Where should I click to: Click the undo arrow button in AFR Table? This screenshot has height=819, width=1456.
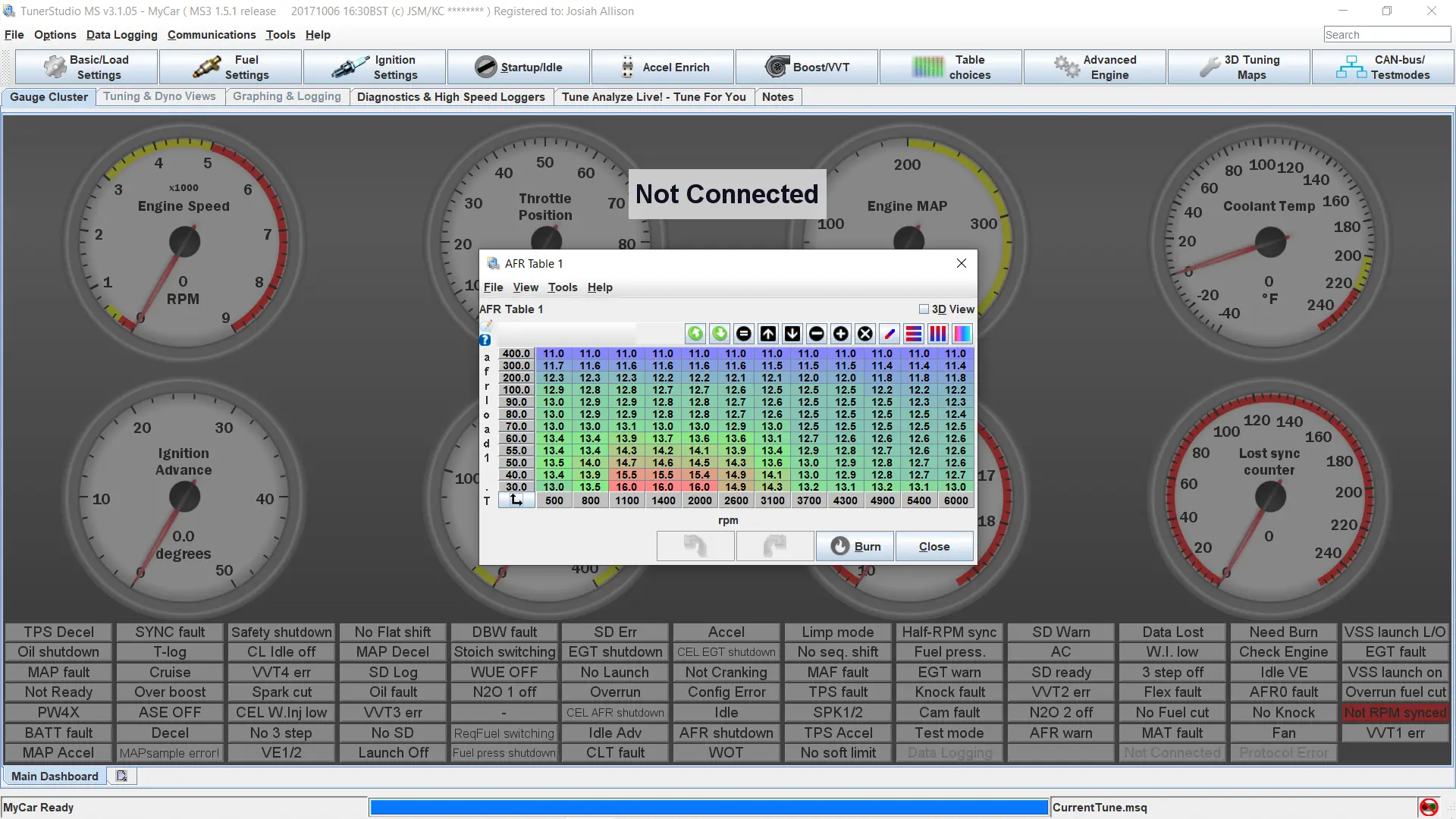(x=695, y=546)
